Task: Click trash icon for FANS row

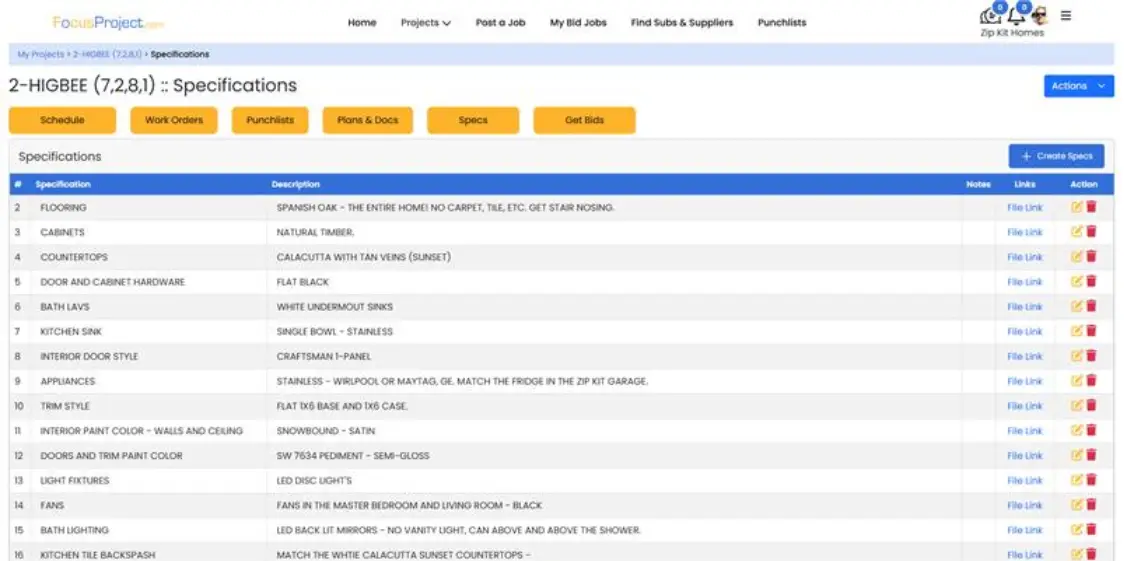Action: pyautogui.click(x=1091, y=505)
